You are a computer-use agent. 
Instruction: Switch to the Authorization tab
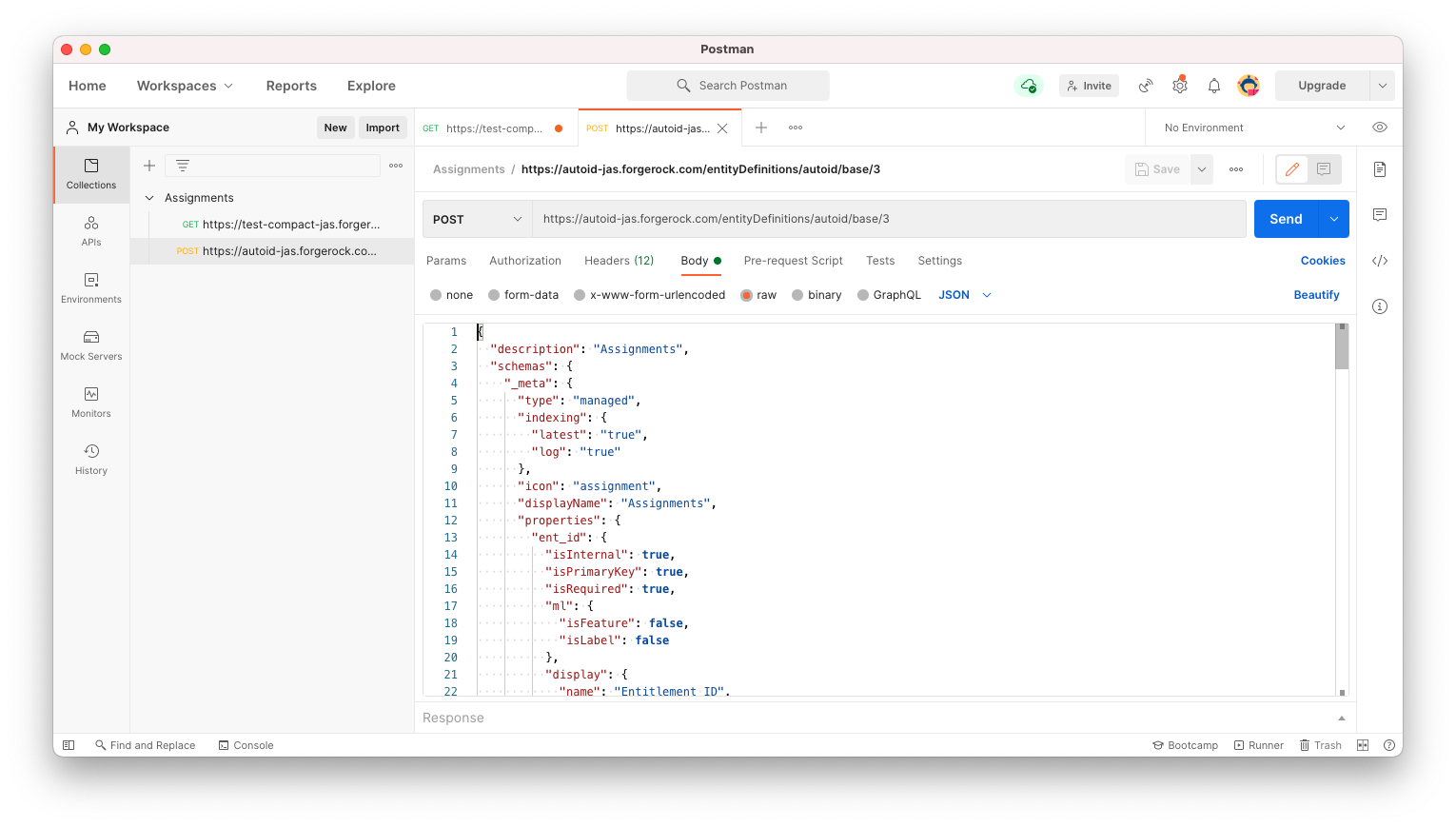525,261
